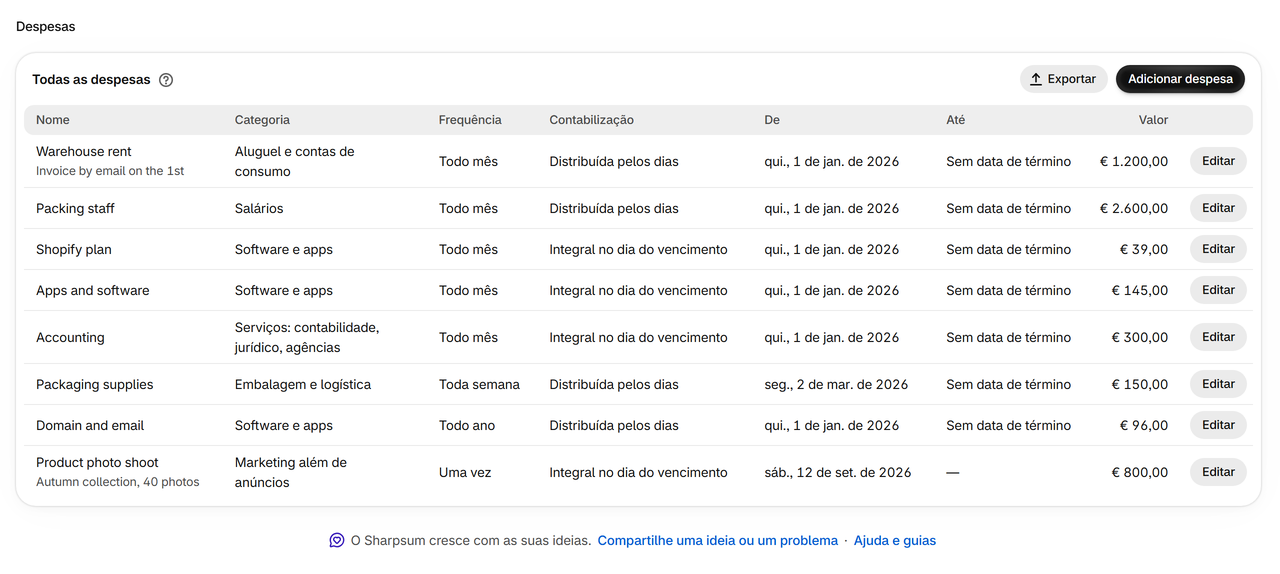The image size is (1280, 574).
Task: Click the date seg., 2 de mar. de 2026
Action: pos(836,384)
